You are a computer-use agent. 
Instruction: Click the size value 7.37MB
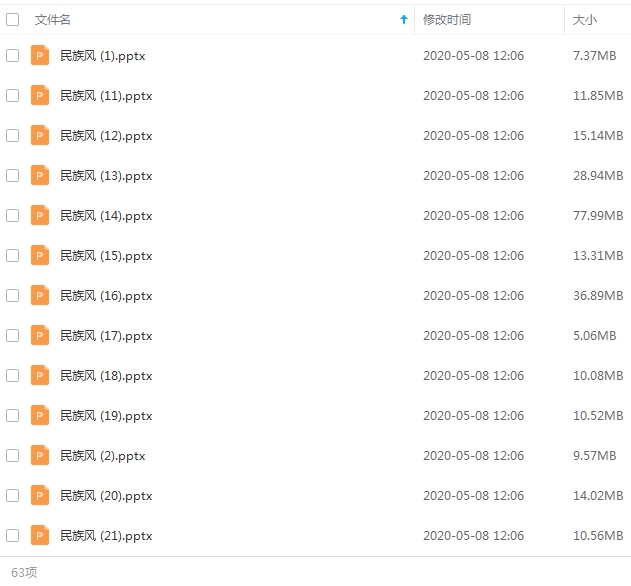pos(594,56)
